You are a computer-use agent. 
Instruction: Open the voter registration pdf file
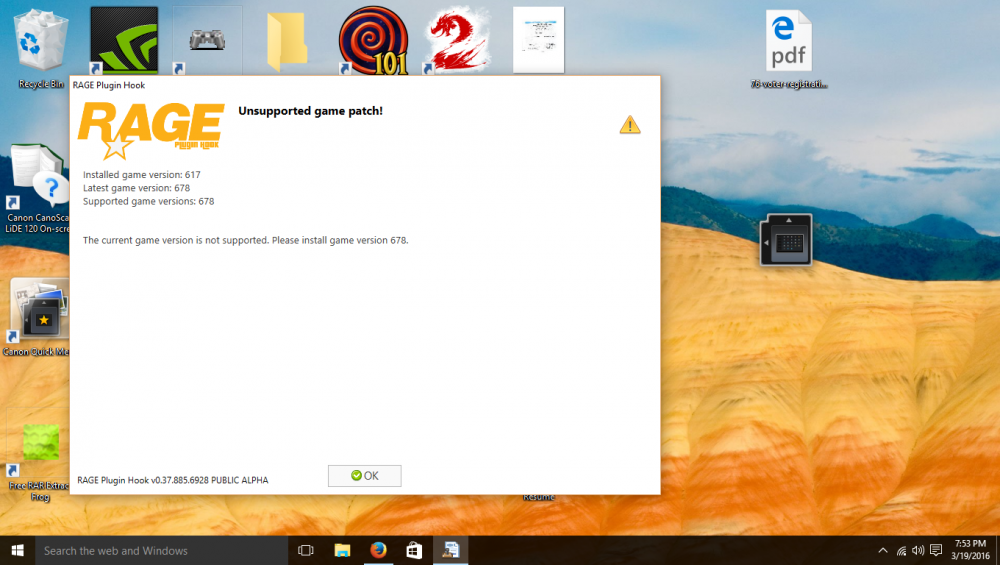click(789, 49)
